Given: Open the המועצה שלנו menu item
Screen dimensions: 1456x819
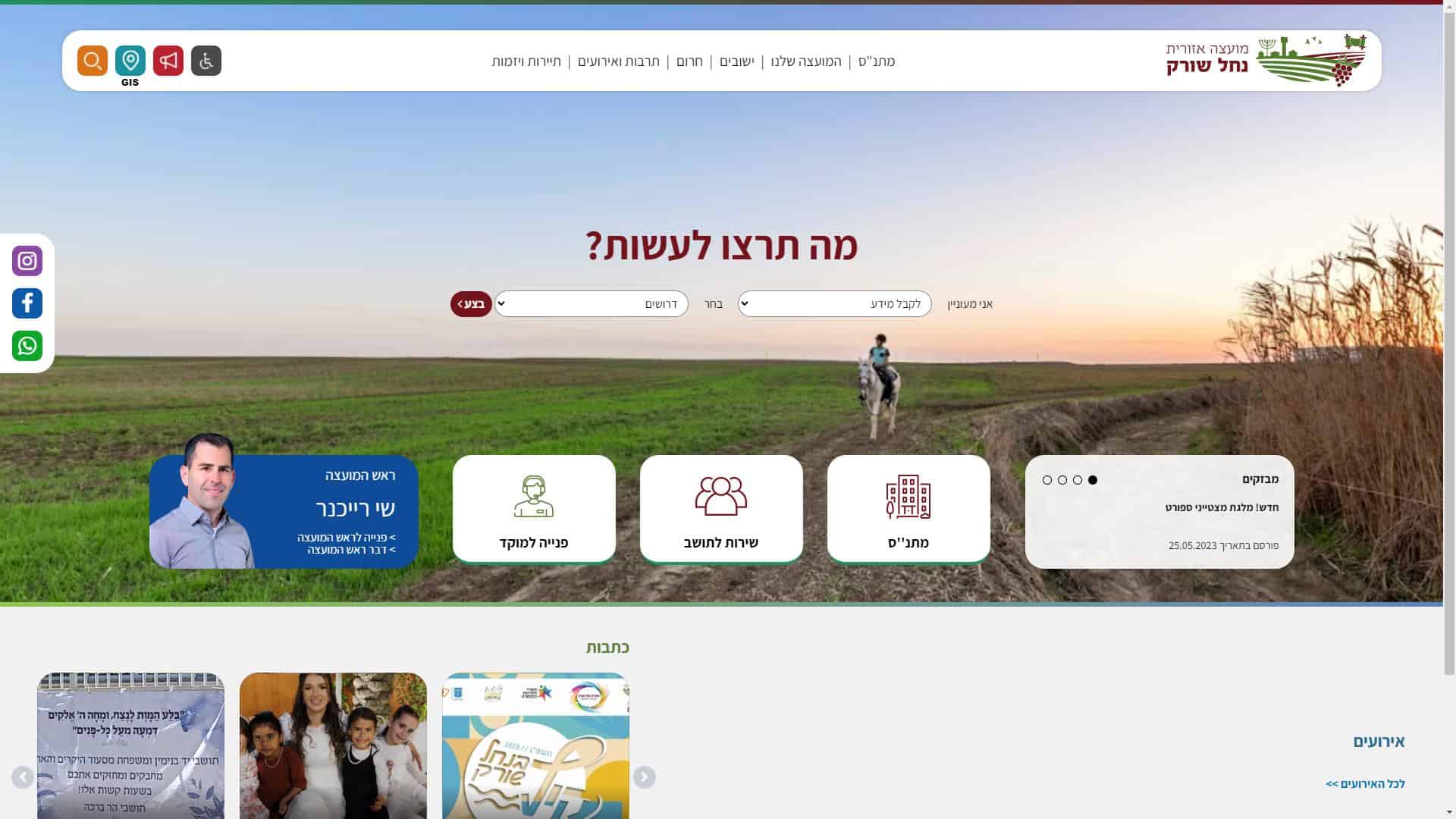Looking at the screenshot, I should click(x=806, y=61).
